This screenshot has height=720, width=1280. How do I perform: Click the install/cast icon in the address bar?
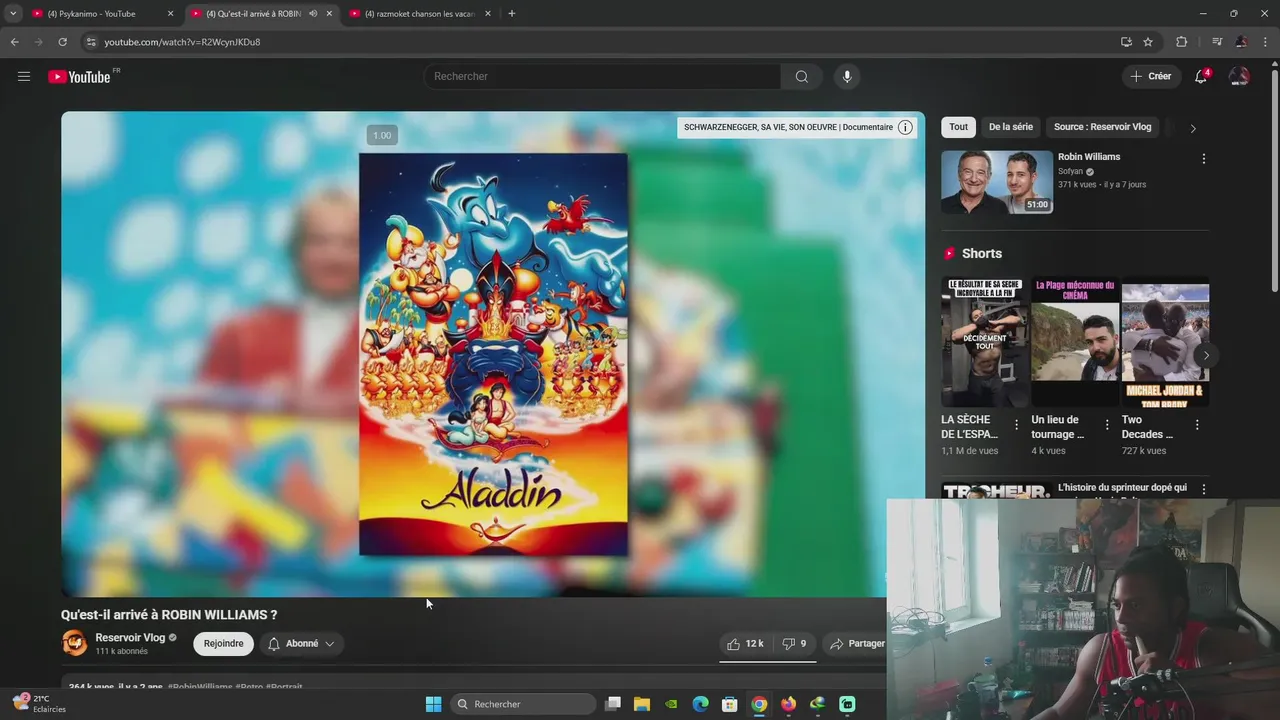pos(1126,42)
